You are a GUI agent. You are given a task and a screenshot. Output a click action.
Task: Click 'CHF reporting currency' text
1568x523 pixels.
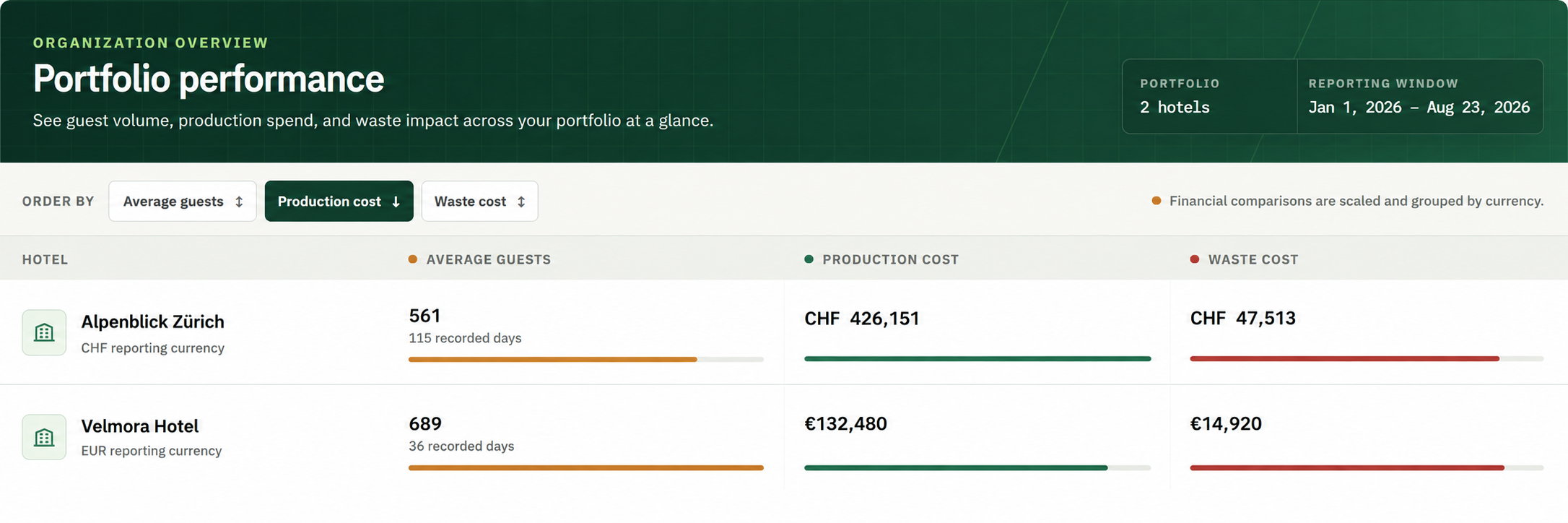click(152, 348)
